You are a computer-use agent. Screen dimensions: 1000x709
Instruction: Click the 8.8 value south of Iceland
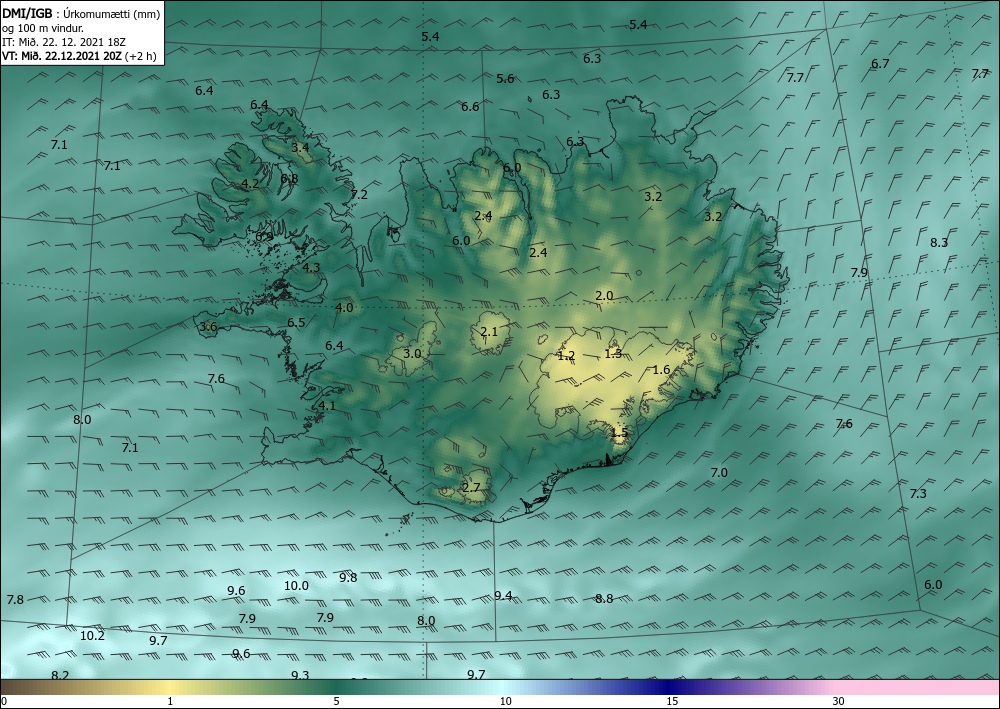point(604,598)
